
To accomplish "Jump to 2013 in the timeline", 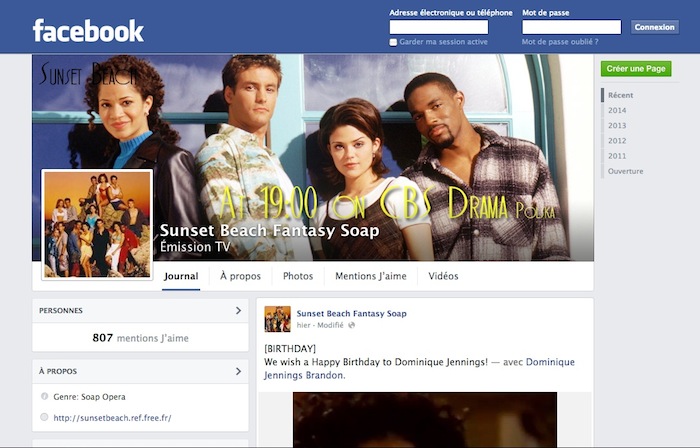I will (x=617, y=125).
